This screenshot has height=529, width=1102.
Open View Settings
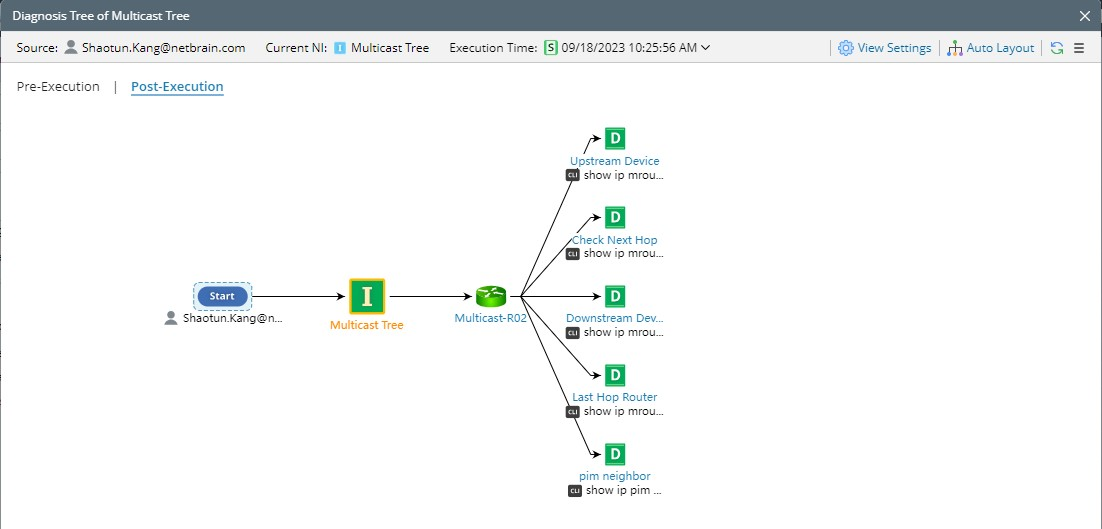click(x=884, y=48)
